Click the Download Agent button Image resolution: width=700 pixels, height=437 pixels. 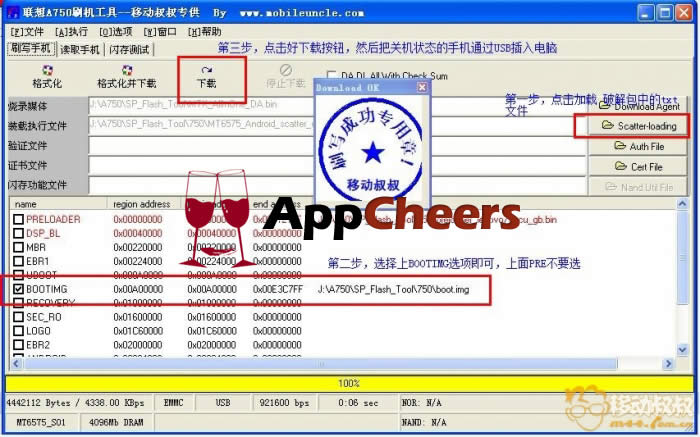click(638, 106)
